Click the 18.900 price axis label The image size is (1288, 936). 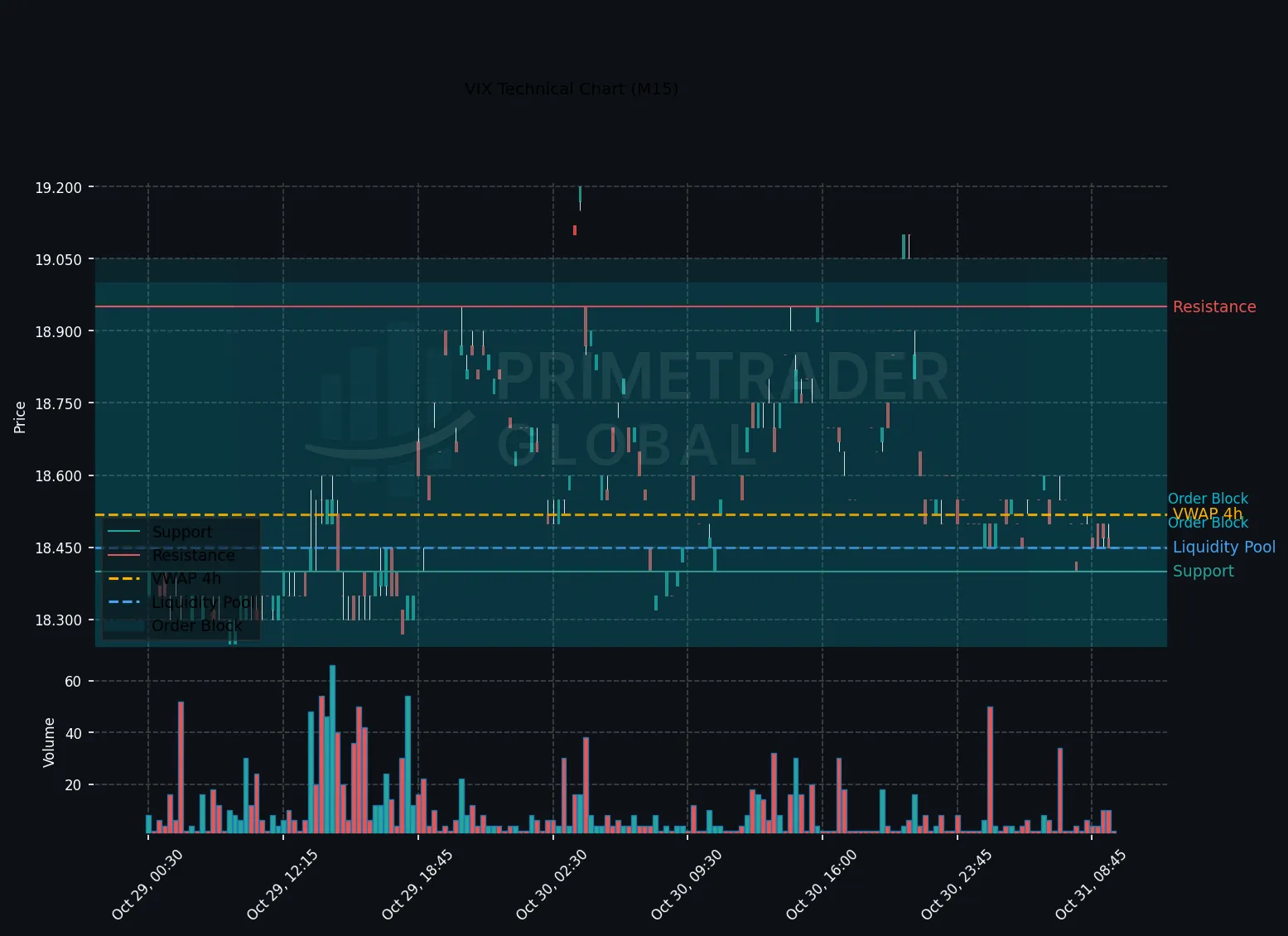pos(58,332)
